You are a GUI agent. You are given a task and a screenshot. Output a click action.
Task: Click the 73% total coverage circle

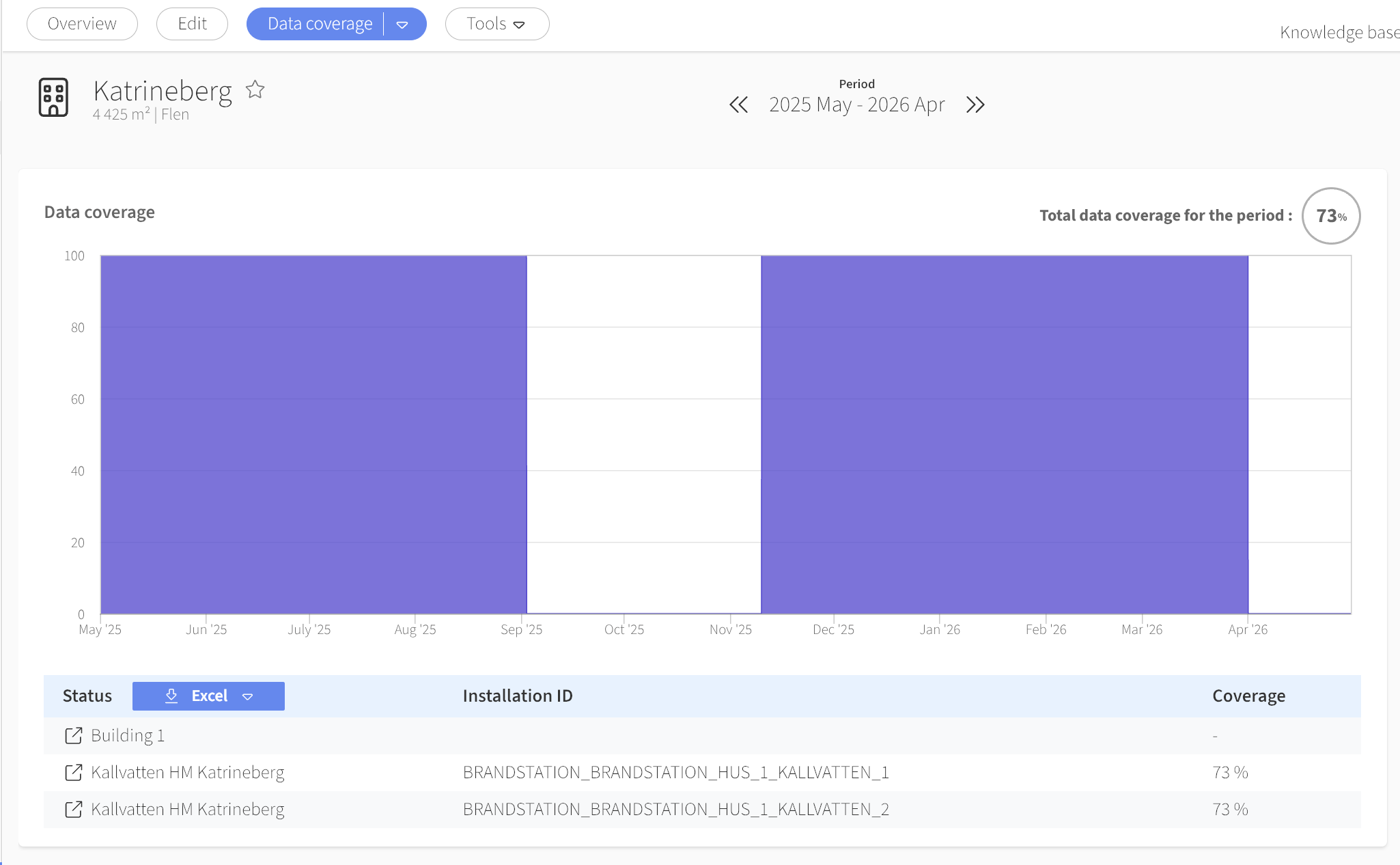click(1331, 216)
